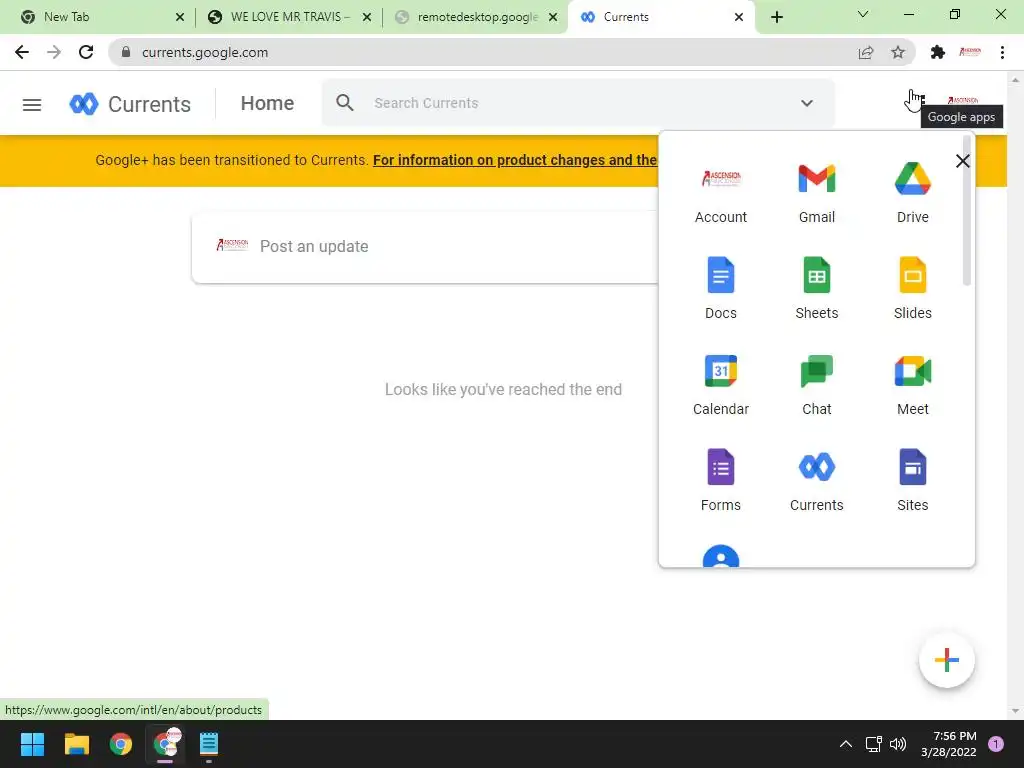The height and width of the screenshot is (768, 1024).
Task: Open Gmail from the apps grid
Action: pyautogui.click(x=816, y=193)
